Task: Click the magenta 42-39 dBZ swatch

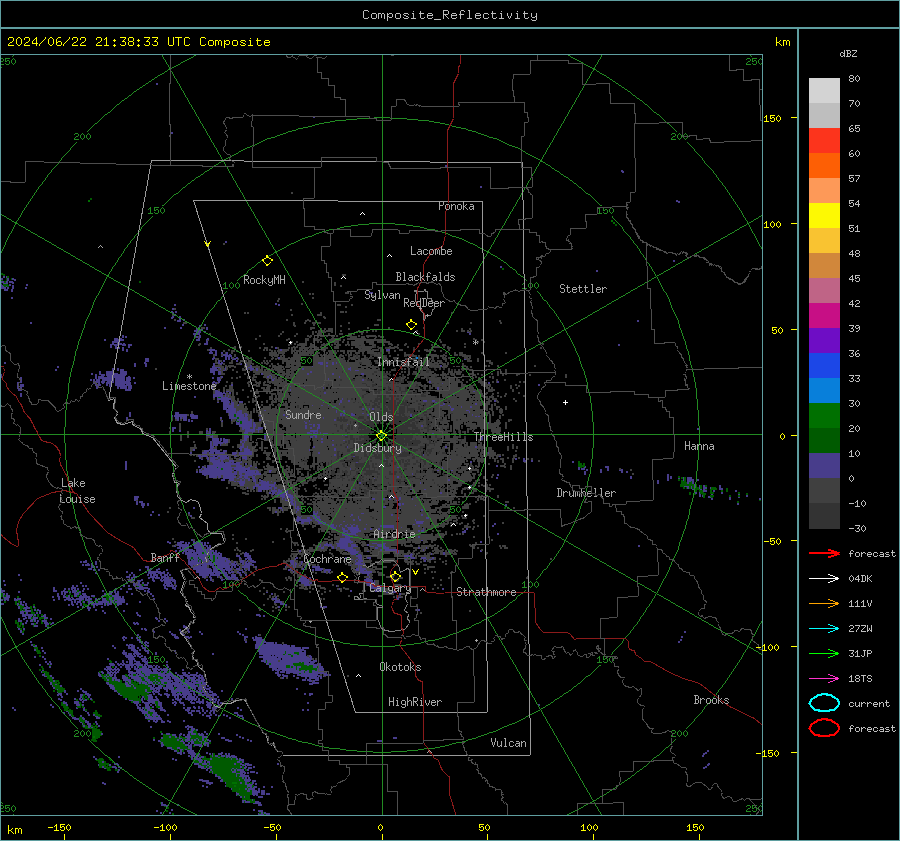Action: click(824, 315)
